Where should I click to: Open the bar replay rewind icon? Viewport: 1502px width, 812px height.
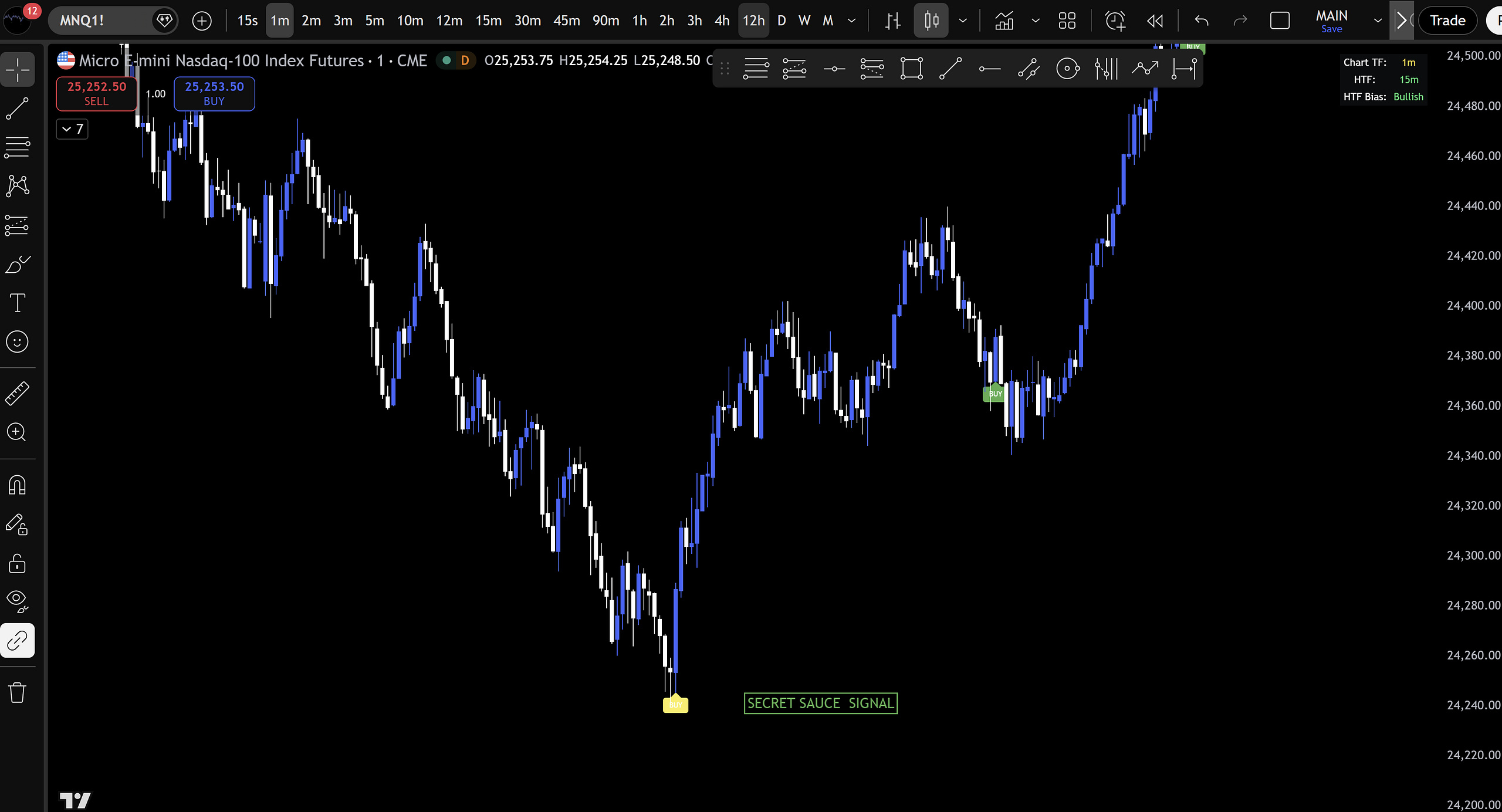pyautogui.click(x=1155, y=21)
